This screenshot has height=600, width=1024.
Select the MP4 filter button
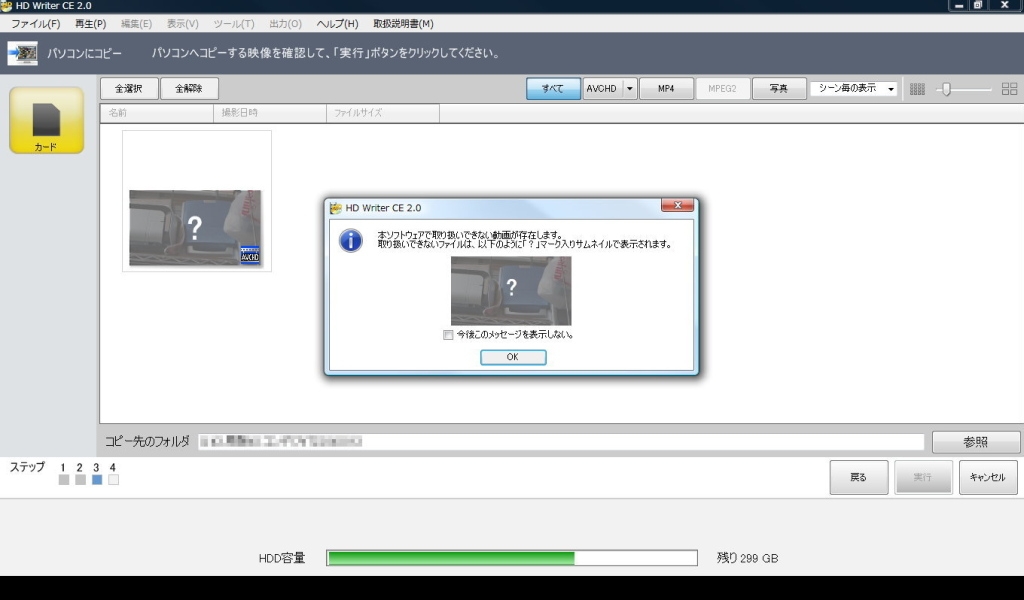[x=666, y=89]
